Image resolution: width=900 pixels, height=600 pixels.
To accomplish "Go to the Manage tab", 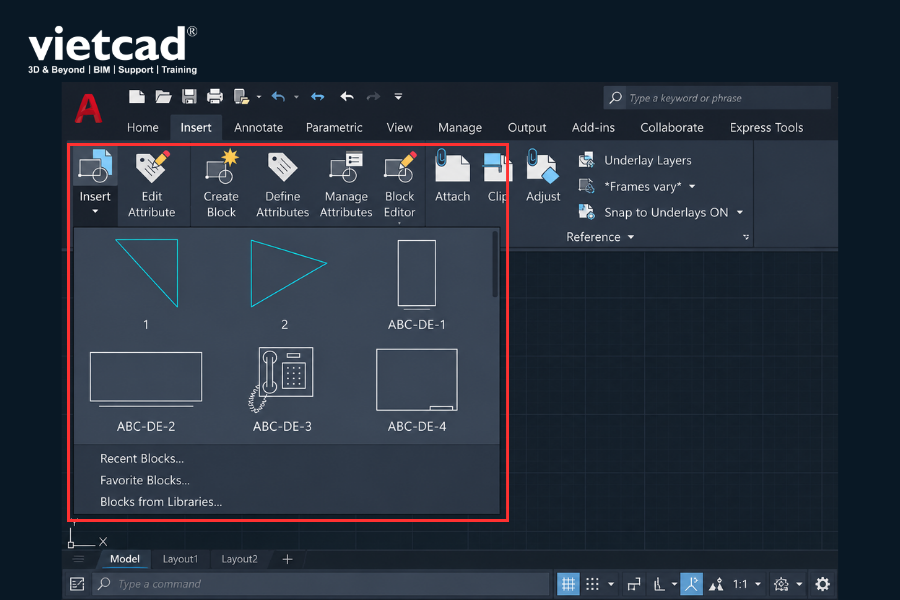I will coord(460,127).
